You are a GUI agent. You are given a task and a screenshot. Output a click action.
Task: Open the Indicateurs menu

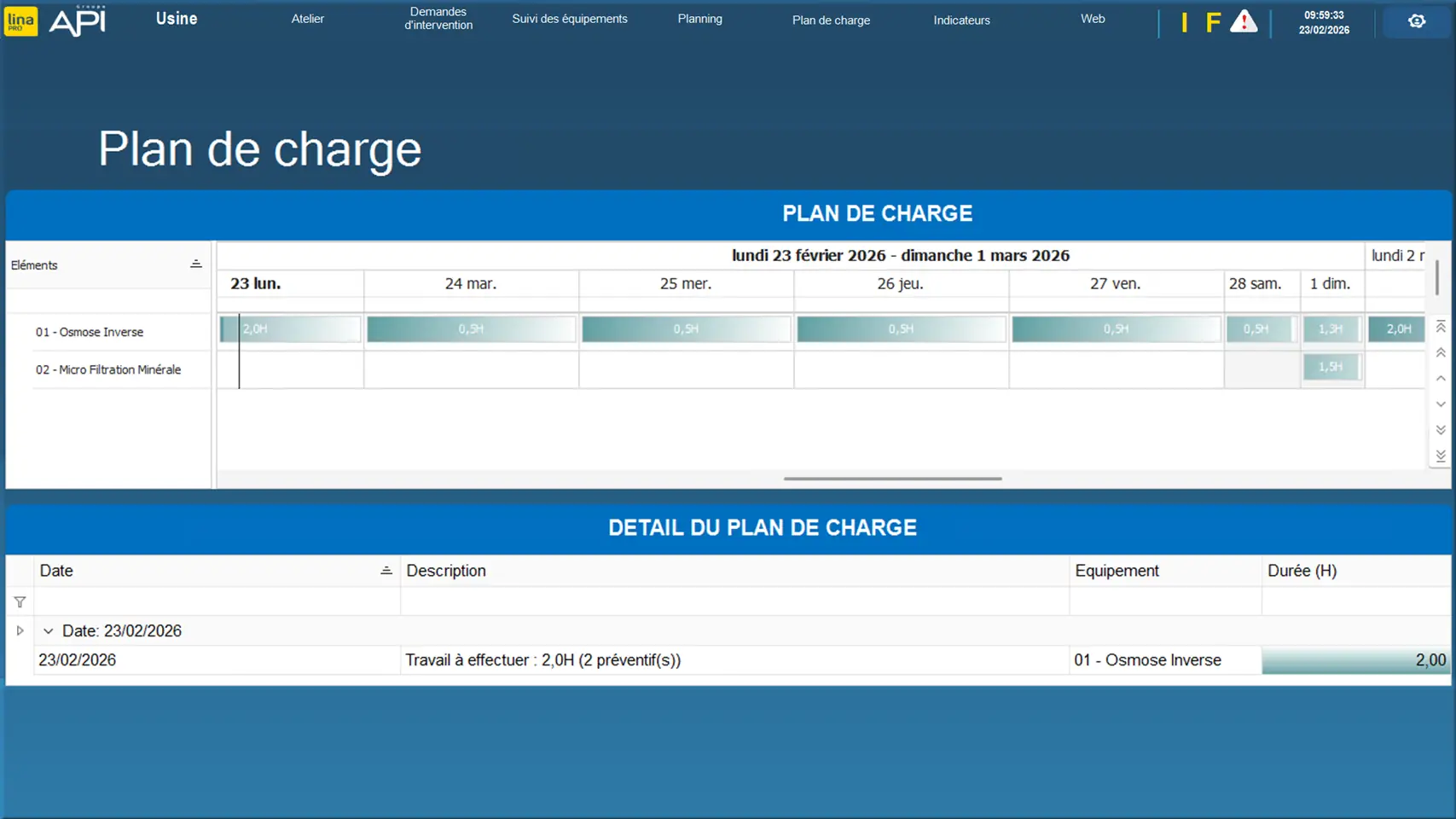tap(961, 20)
